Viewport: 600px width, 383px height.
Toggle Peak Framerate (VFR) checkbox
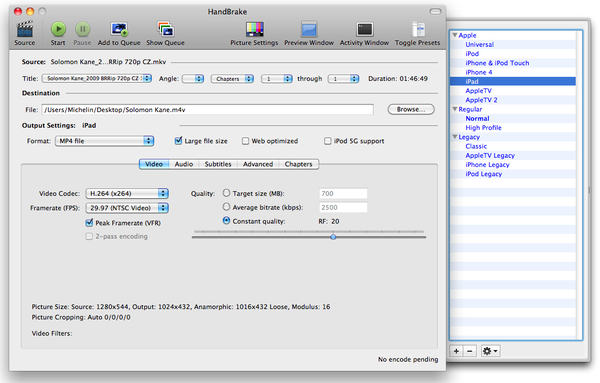[x=89, y=223]
